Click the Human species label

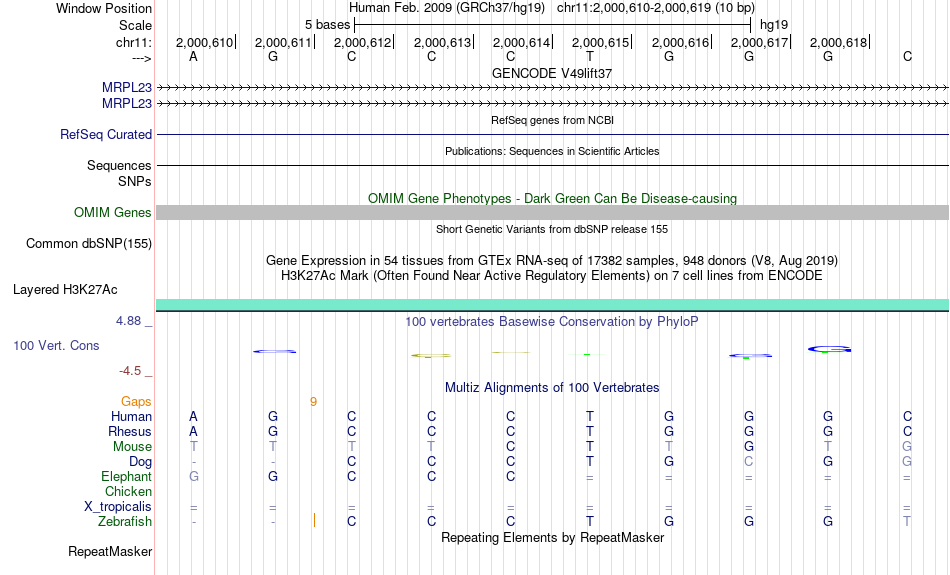point(131,417)
